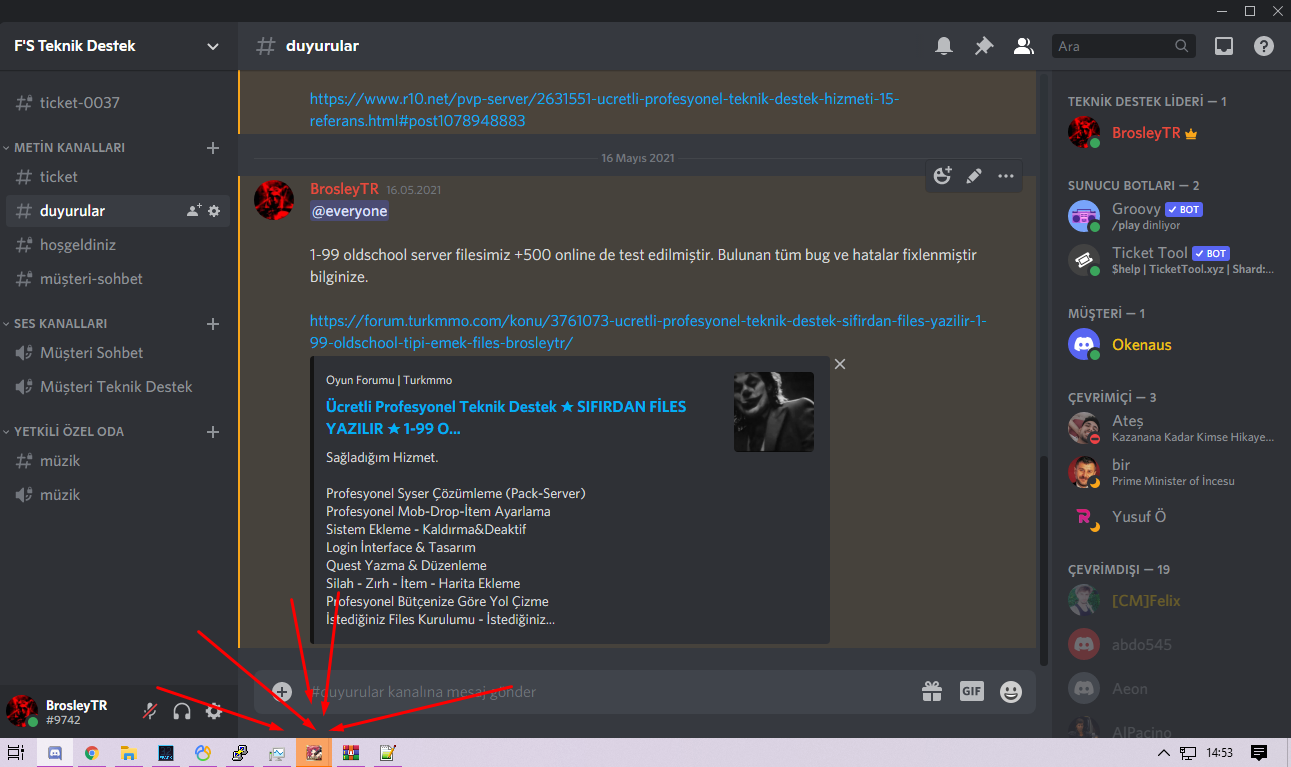Image resolution: width=1291 pixels, height=767 pixels.
Task: Open the help icon
Action: click(1264, 46)
